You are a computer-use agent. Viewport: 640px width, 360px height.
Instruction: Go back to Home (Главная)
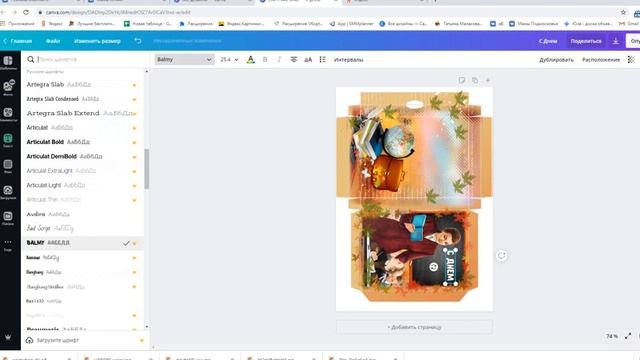tap(18, 41)
